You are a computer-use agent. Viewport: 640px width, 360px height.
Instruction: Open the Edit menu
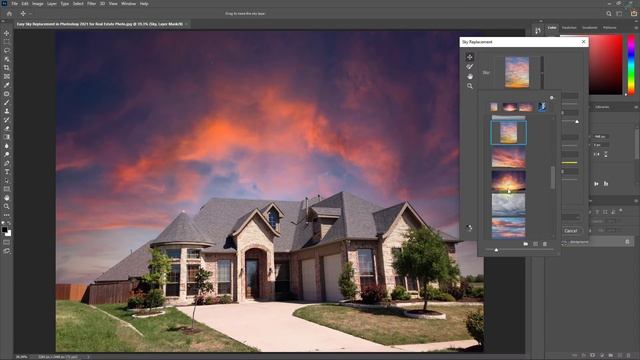(x=25, y=4)
